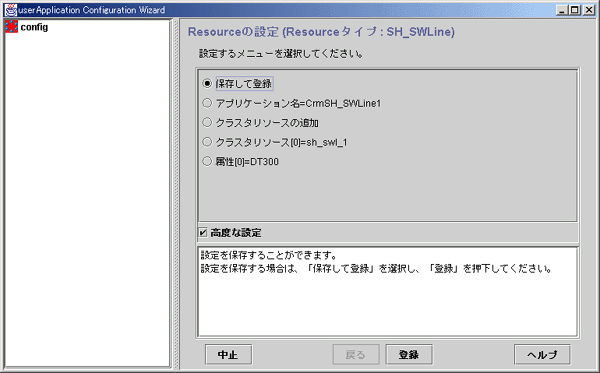Minimize the Configuration Wizard window
The image size is (600, 373).
point(561,10)
